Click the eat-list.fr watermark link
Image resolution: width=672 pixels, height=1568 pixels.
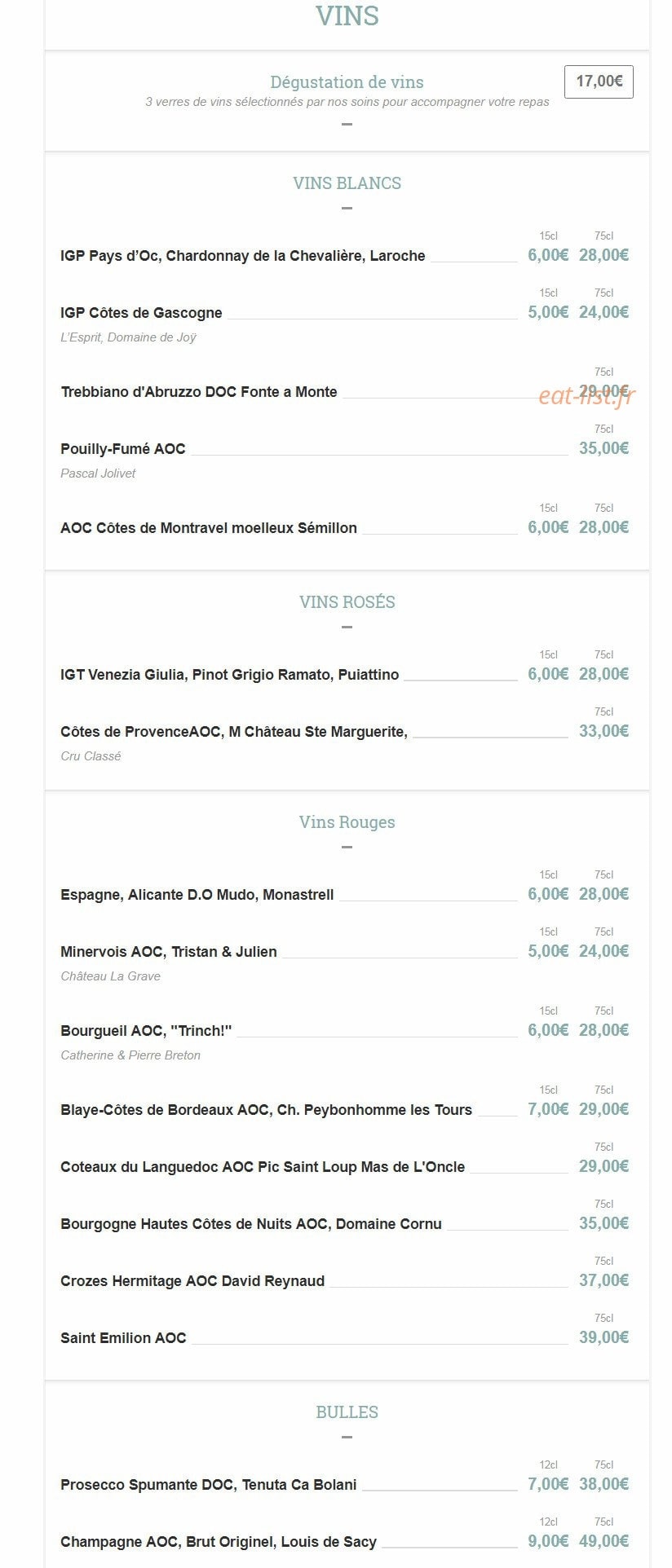tap(586, 396)
